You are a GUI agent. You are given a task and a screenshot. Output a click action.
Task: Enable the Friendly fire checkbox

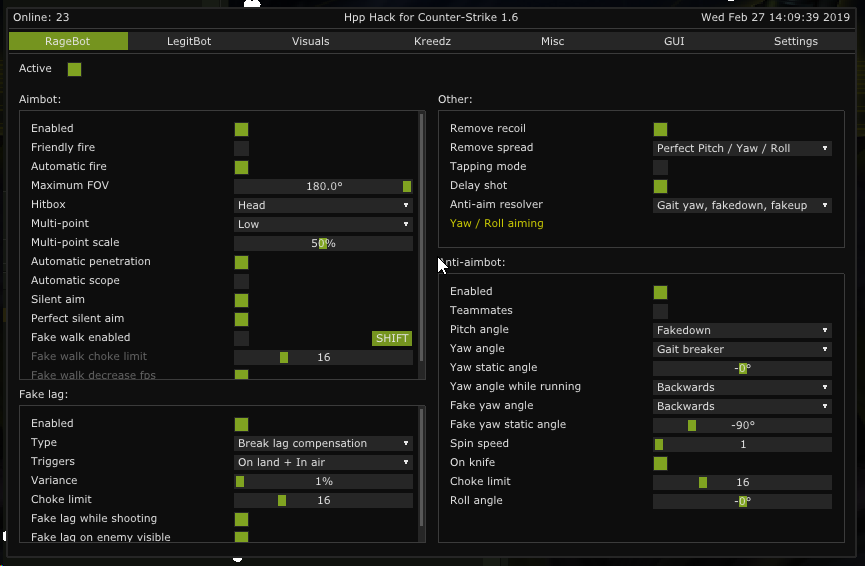click(241, 148)
